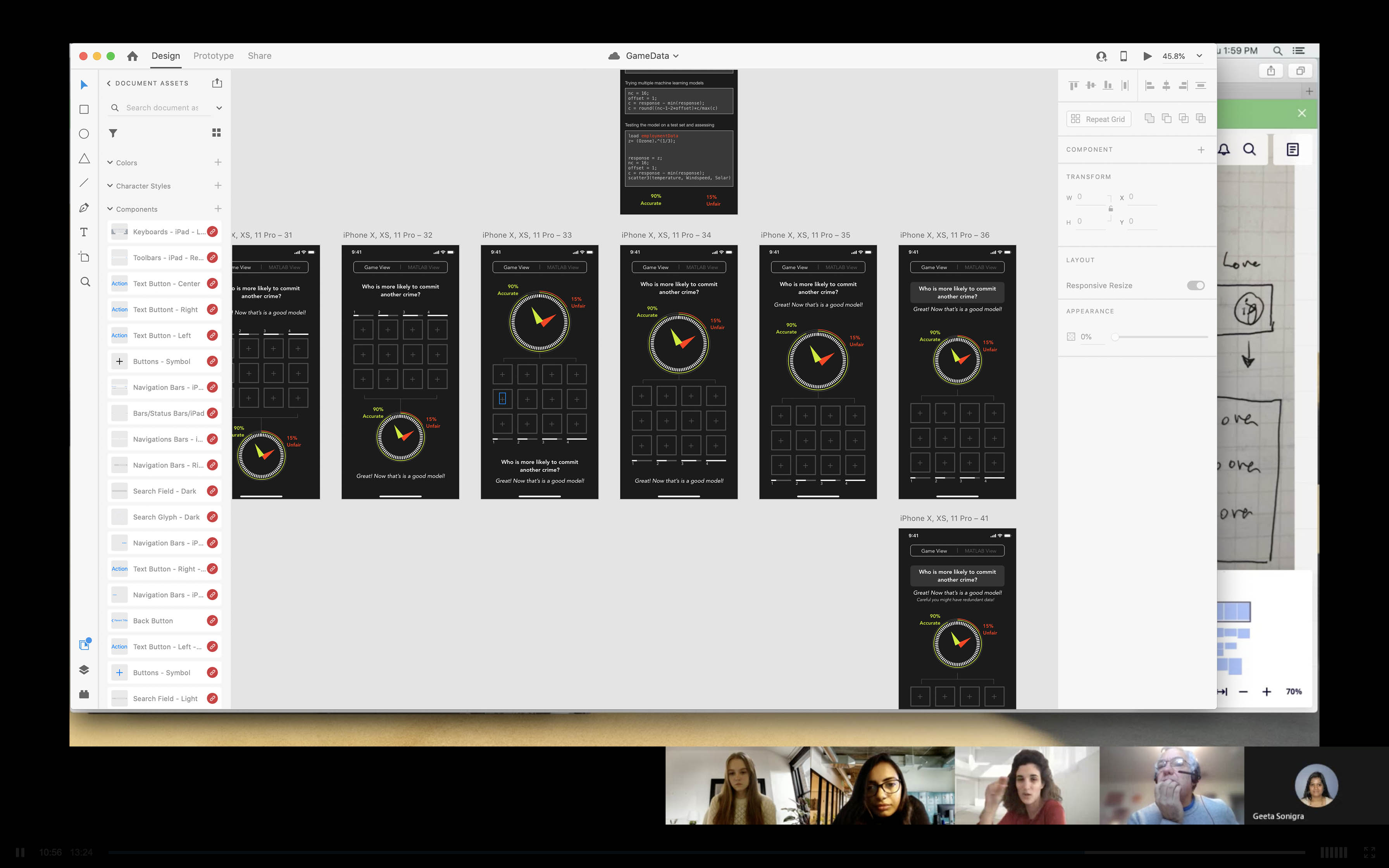Switch assets to grid view
1389x868 pixels.
[x=216, y=133]
